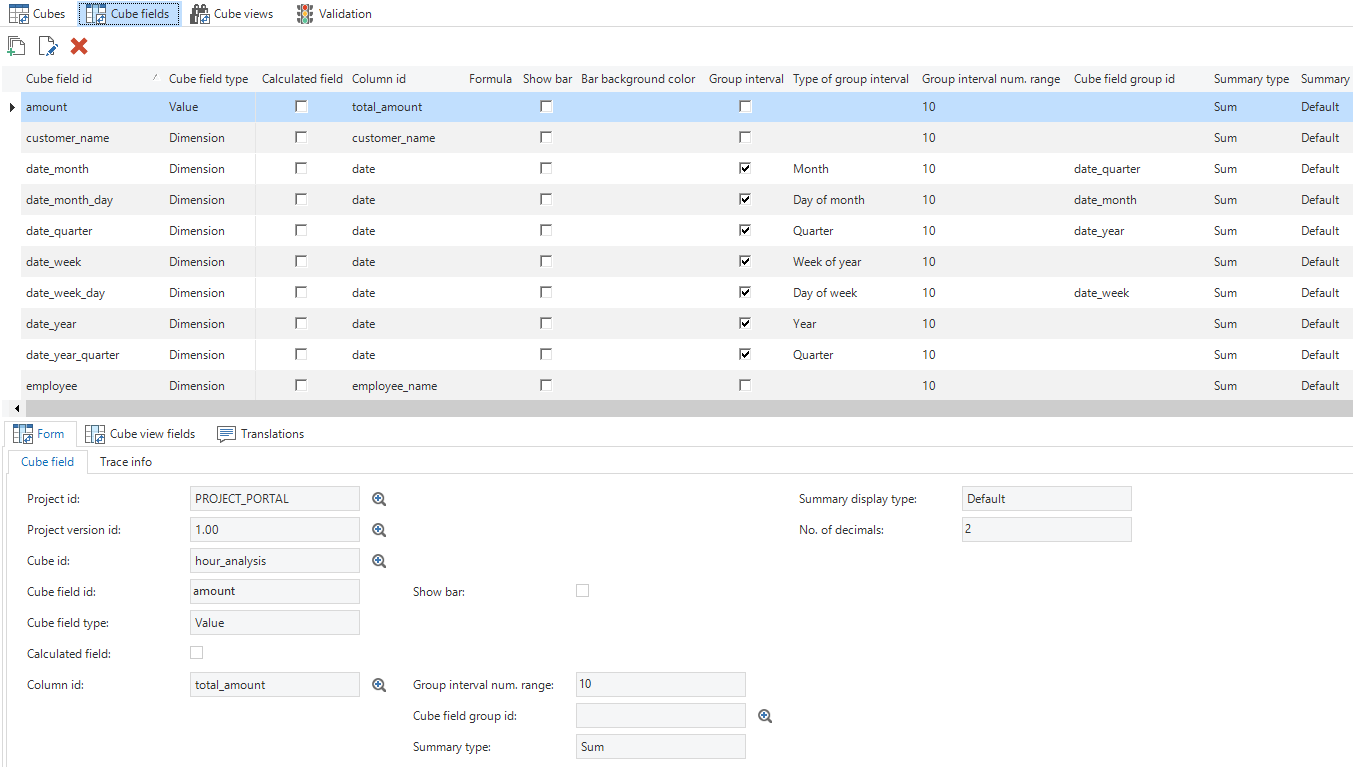Select the Translations tab
Screen dimensions: 1353x767
261,434
